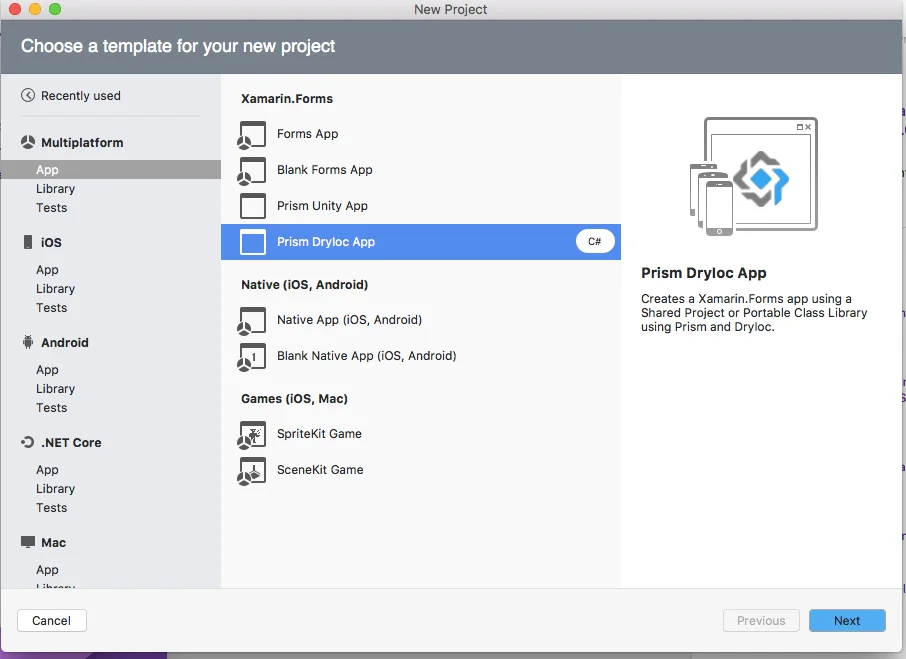Select Library under .NET Core
Image resolution: width=906 pixels, height=659 pixels.
click(x=55, y=489)
